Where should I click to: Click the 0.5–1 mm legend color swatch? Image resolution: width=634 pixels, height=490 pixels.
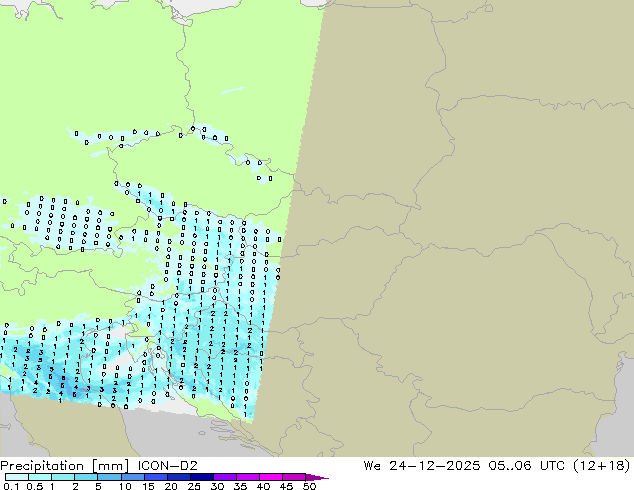40,477
